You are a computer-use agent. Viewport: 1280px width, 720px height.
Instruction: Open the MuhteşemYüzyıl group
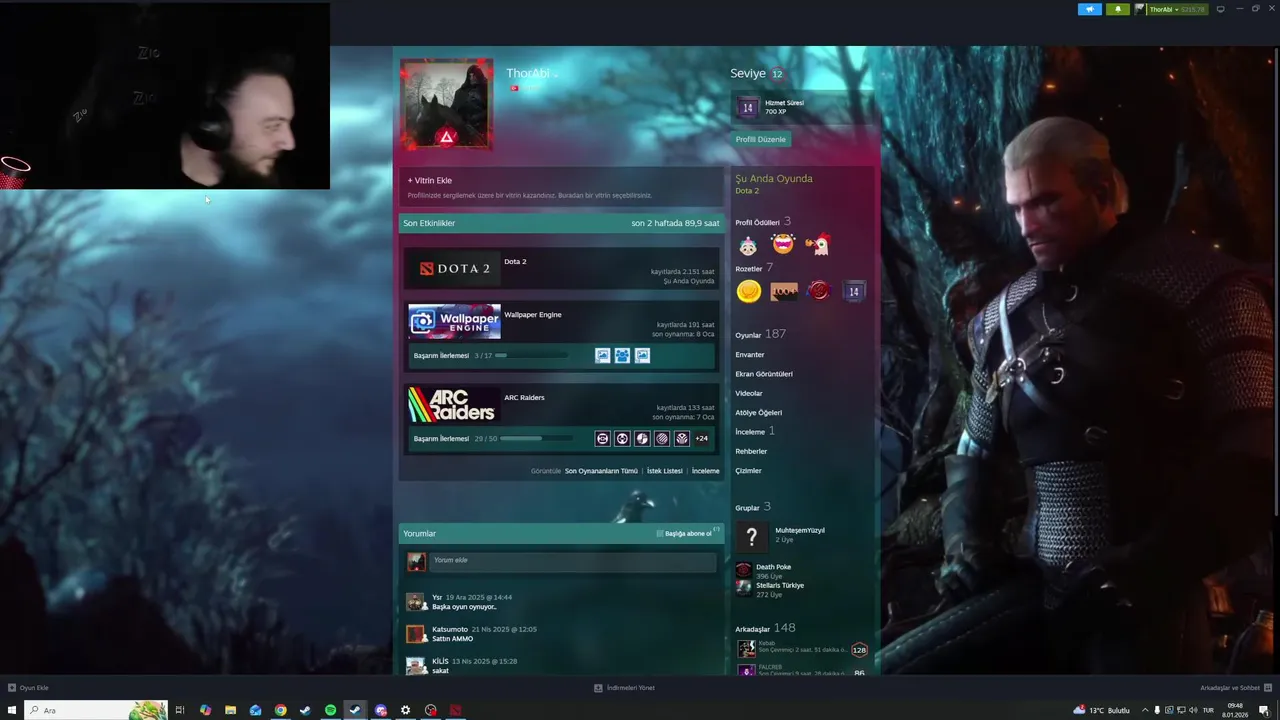(800, 530)
